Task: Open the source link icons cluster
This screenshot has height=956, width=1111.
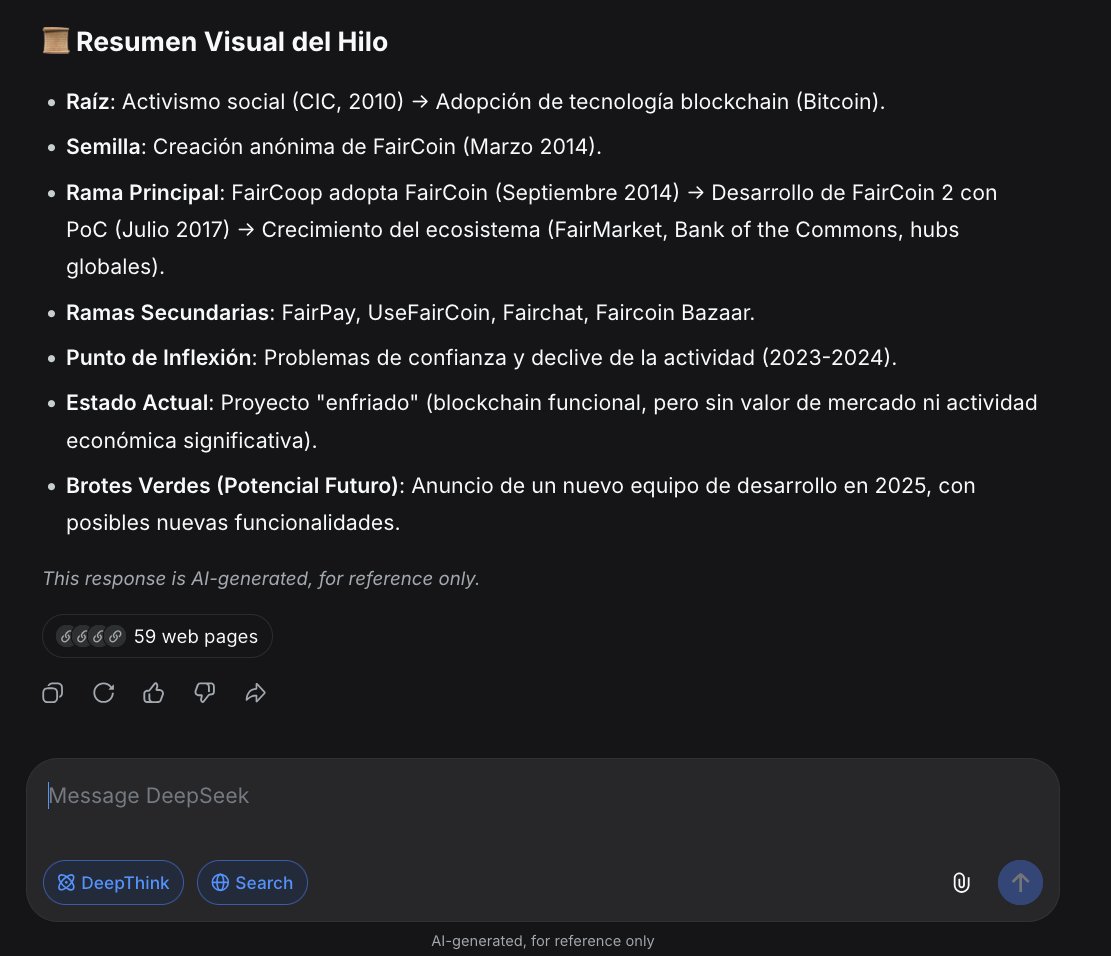Action: tap(91, 636)
